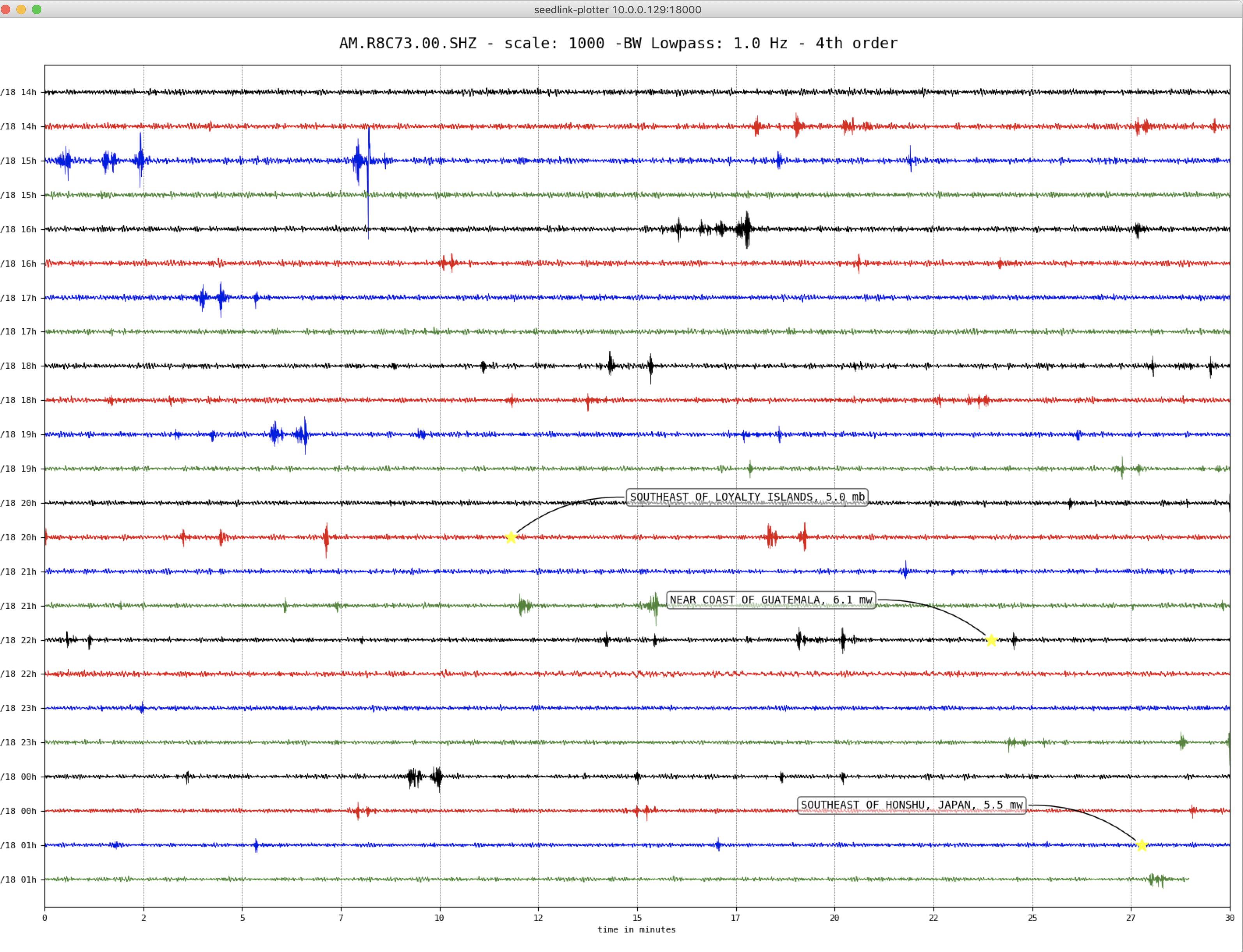Minimize the seedlink-plotter window with yellow button
Screen dimensions: 1243x952
point(21,9)
